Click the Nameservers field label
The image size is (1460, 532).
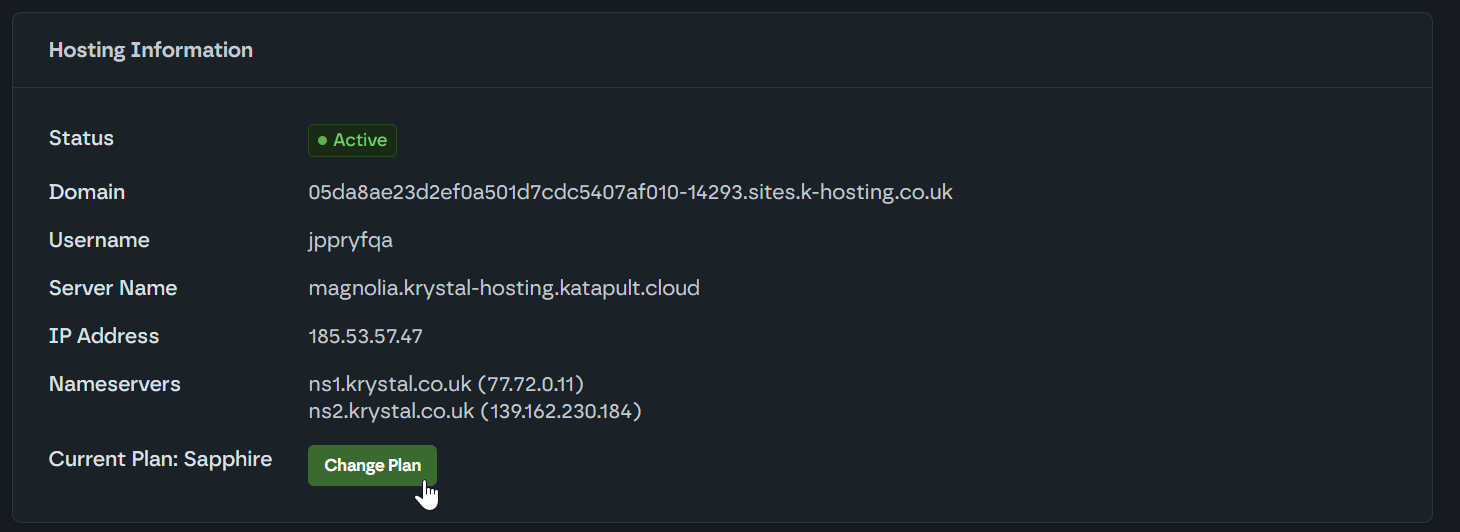(115, 384)
